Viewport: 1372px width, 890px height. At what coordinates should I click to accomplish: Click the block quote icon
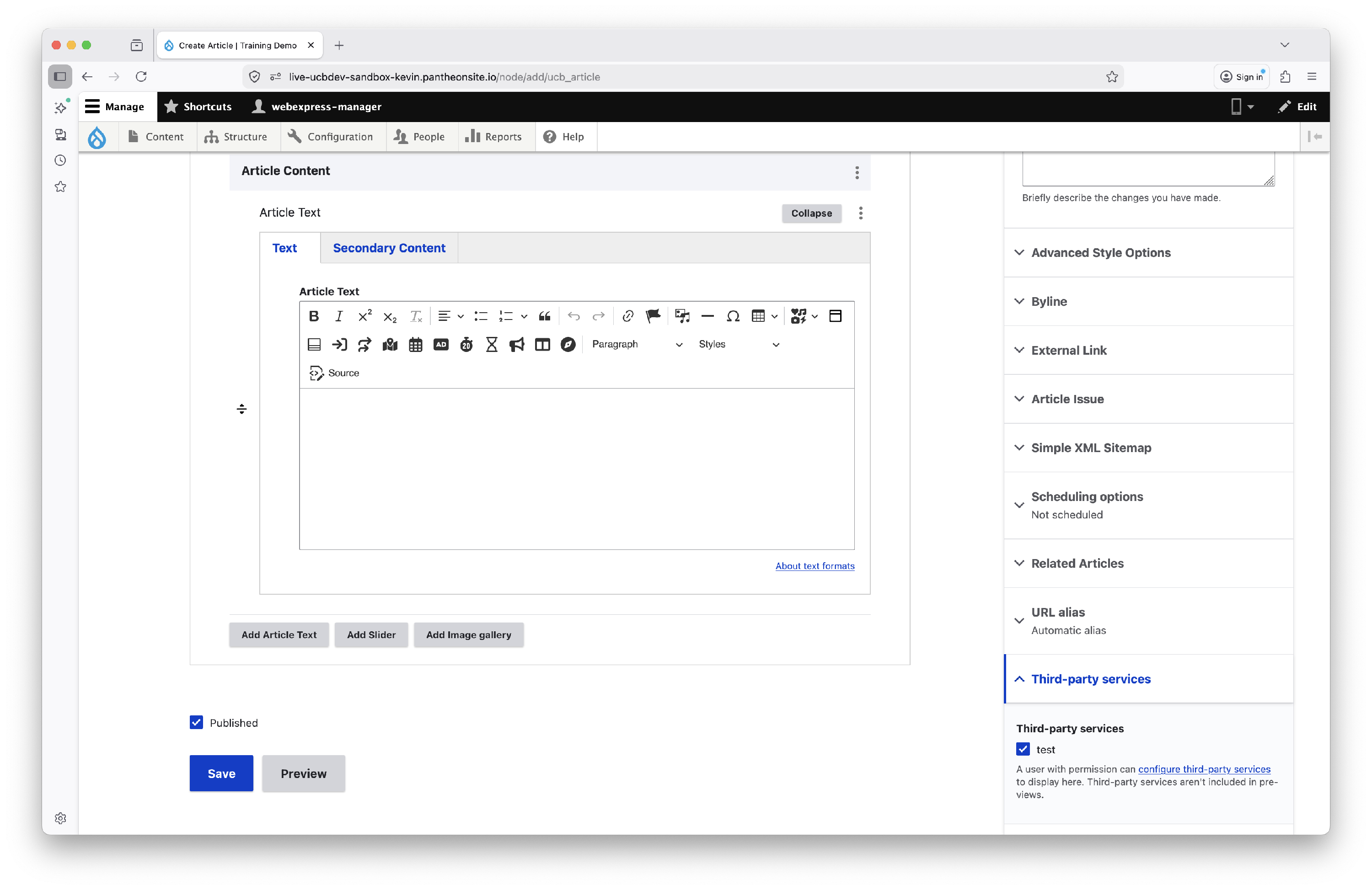coord(544,316)
